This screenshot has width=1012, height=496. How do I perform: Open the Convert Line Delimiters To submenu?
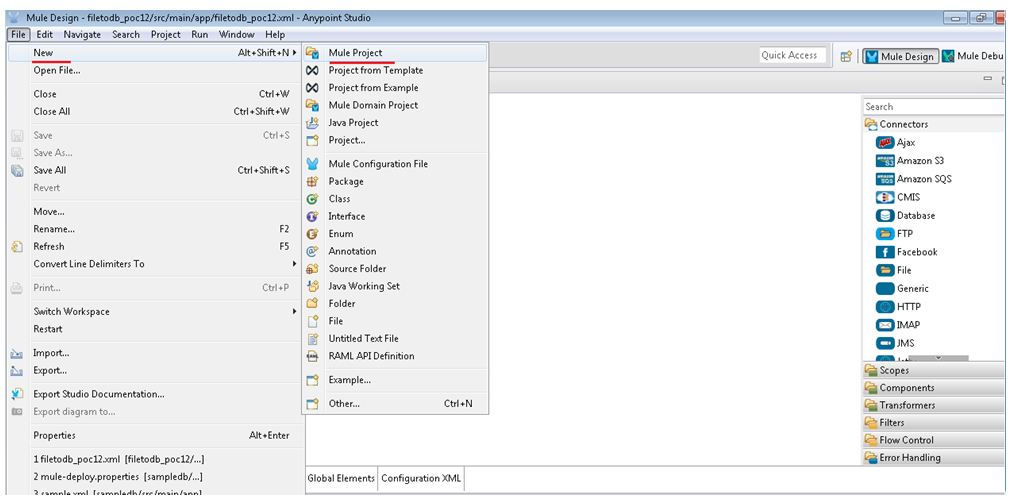click(156, 264)
